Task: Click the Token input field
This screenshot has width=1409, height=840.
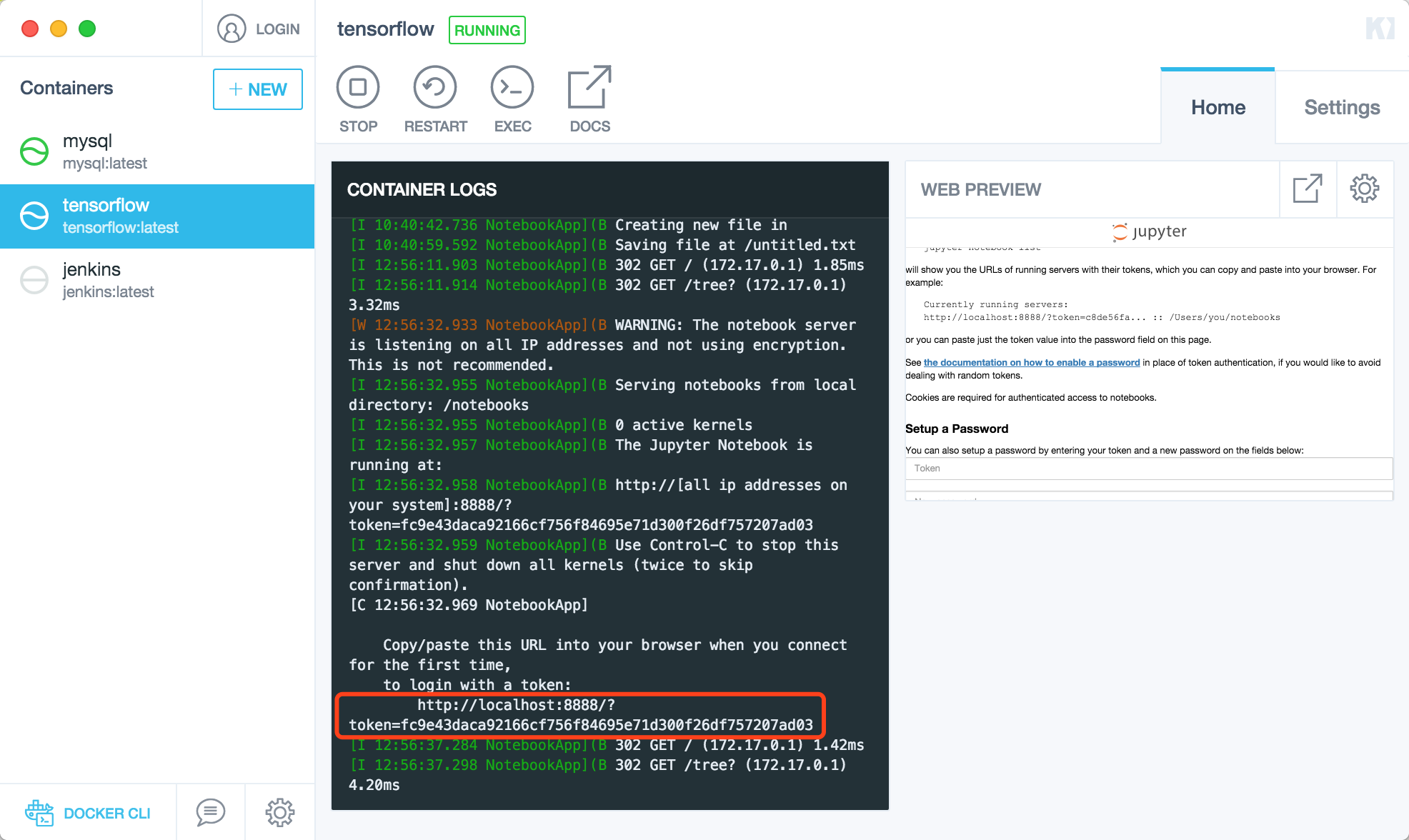Action: [x=1149, y=469]
